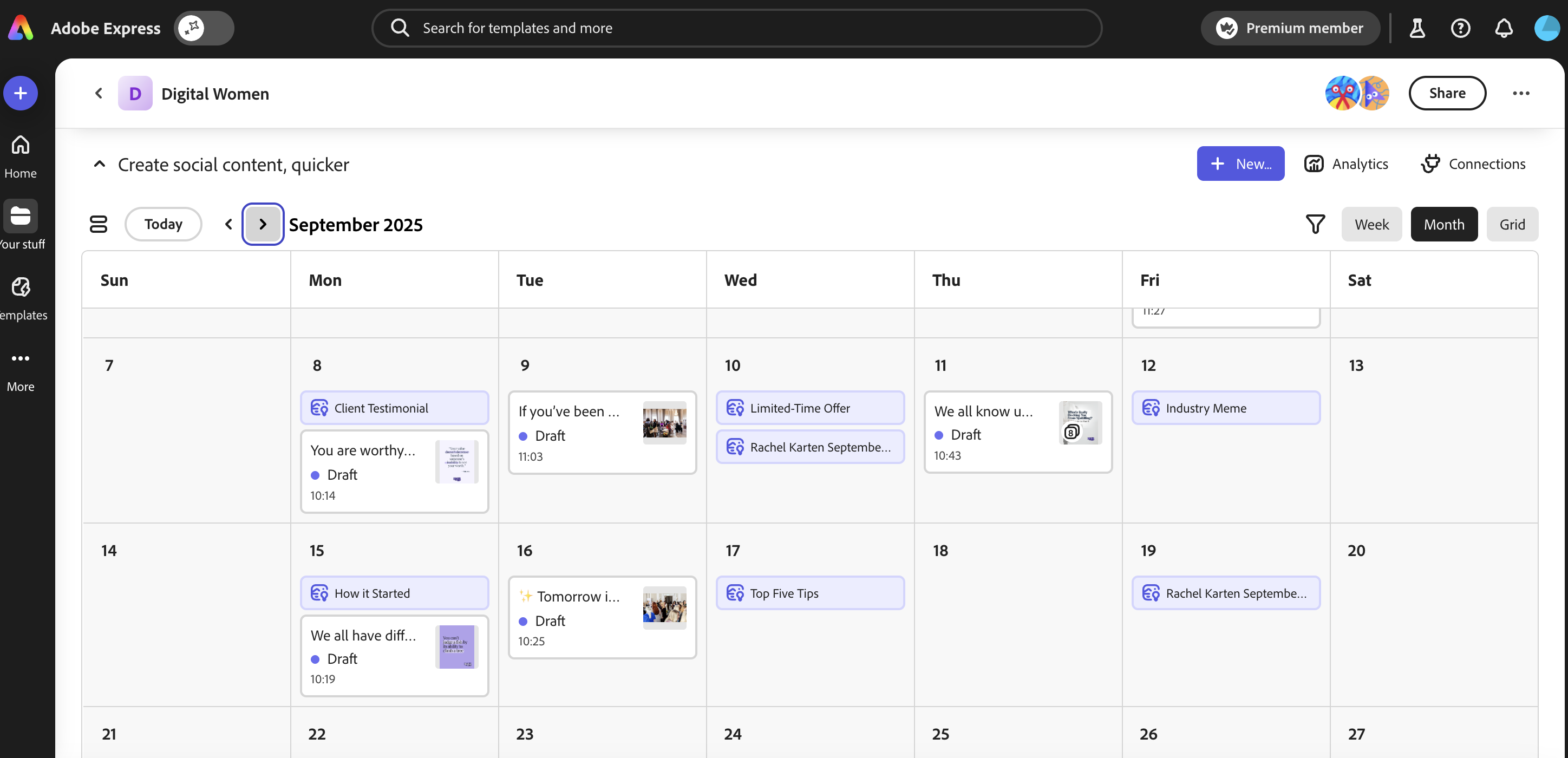Switch to Week view tab
The image size is (1568, 758).
(x=1371, y=224)
